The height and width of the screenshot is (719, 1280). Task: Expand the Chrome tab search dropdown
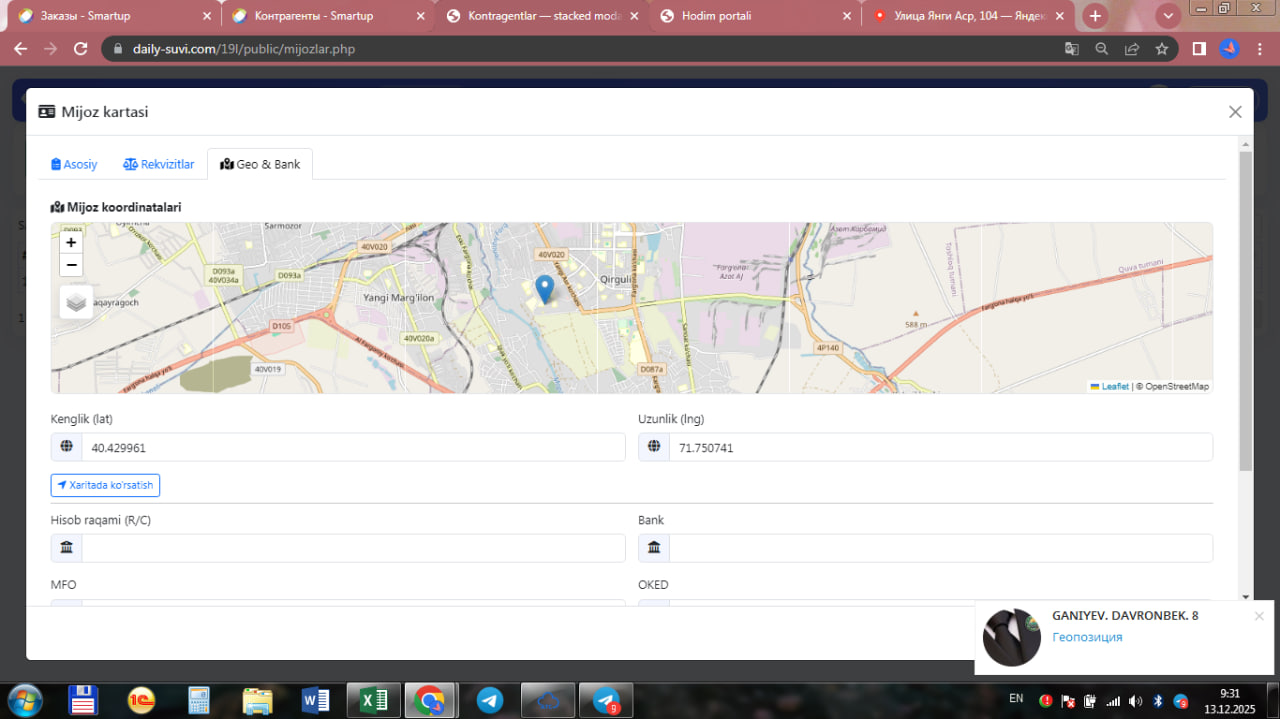pyautogui.click(x=1168, y=16)
